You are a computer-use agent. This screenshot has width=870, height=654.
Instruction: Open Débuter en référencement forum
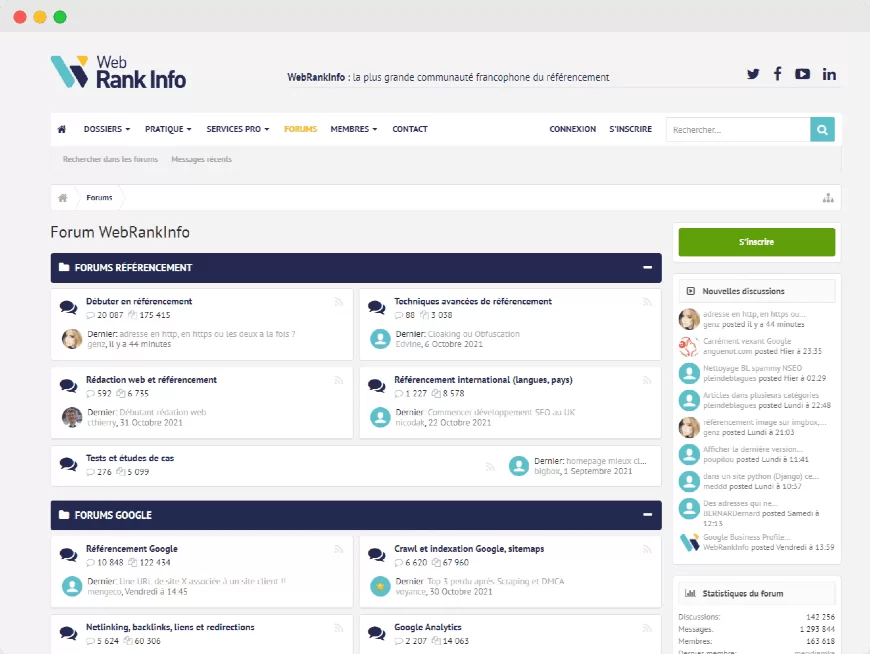[x=139, y=301]
